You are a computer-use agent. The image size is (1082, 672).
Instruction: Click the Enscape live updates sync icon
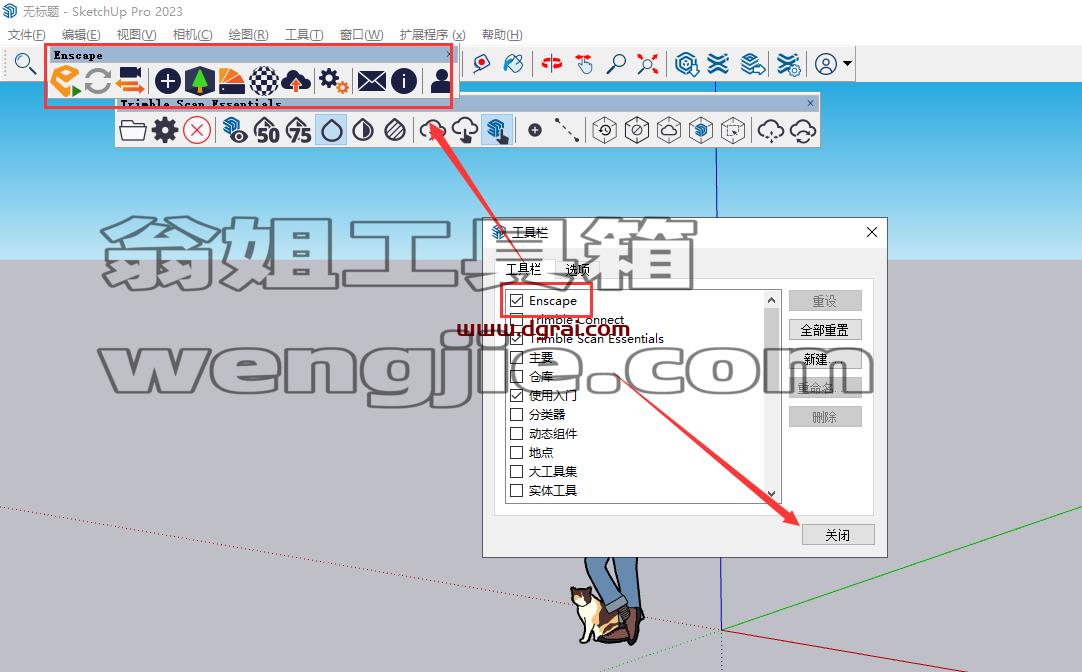[98, 81]
